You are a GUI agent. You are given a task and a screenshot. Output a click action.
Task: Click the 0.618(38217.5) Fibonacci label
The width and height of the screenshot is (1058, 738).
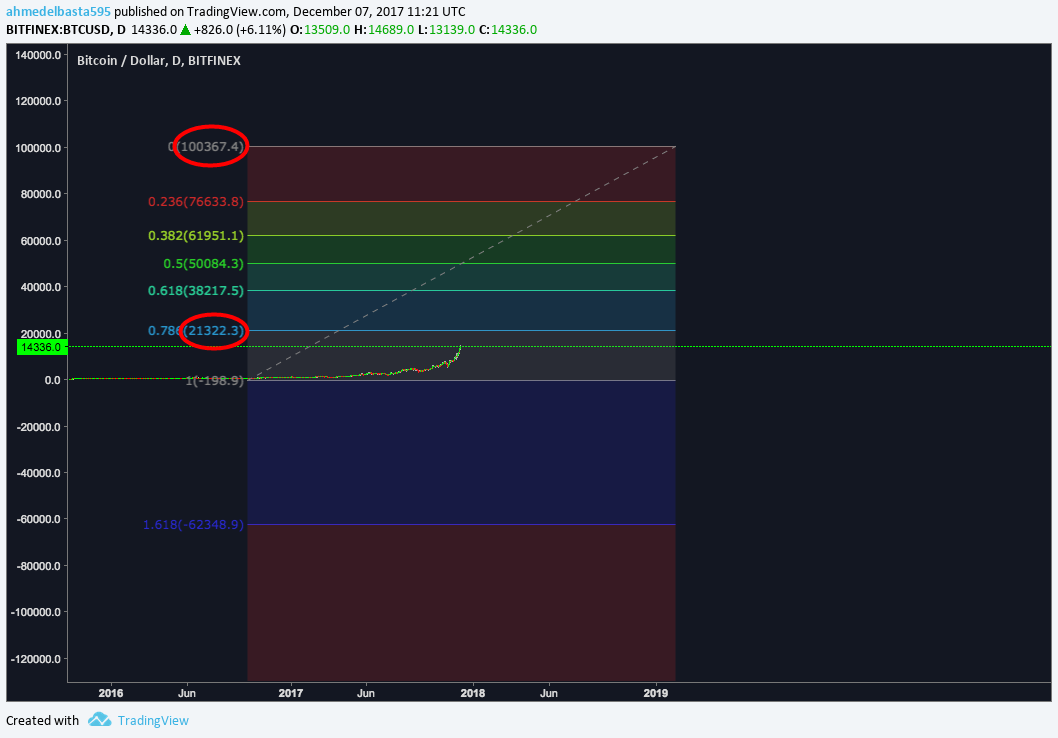pyautogui.click(x=196, y=291)
